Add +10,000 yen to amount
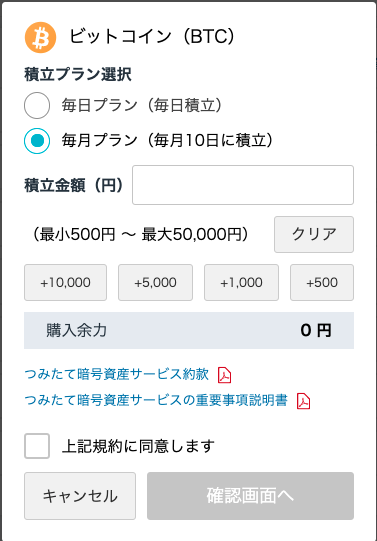 pos(66,283)
